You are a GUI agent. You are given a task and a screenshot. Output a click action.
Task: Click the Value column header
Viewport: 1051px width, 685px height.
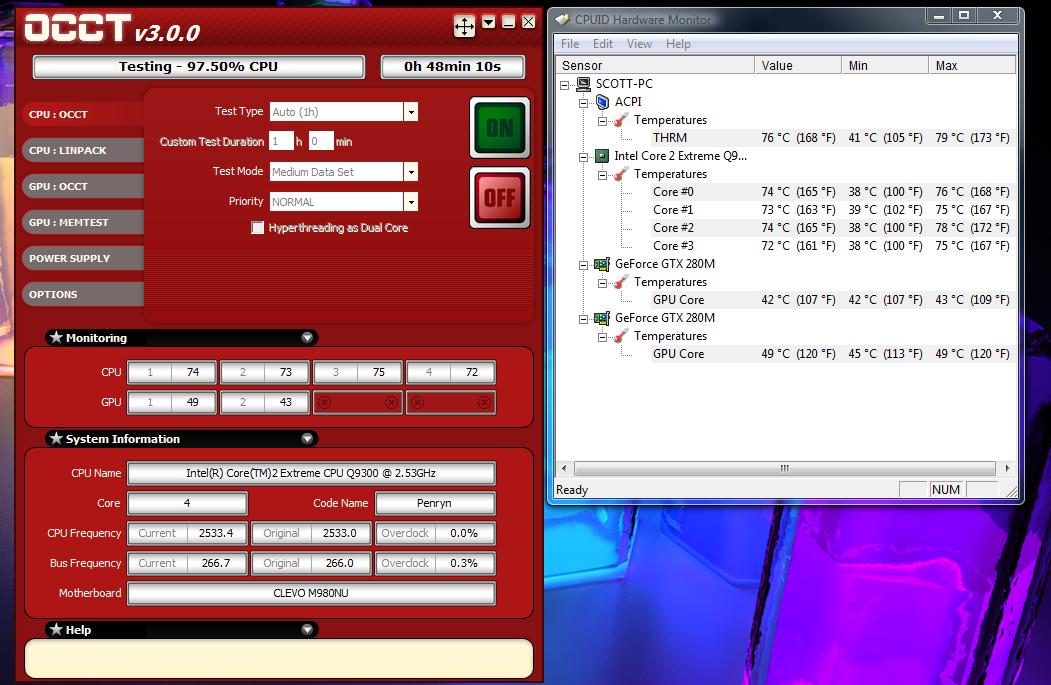(x=798, y=65)
